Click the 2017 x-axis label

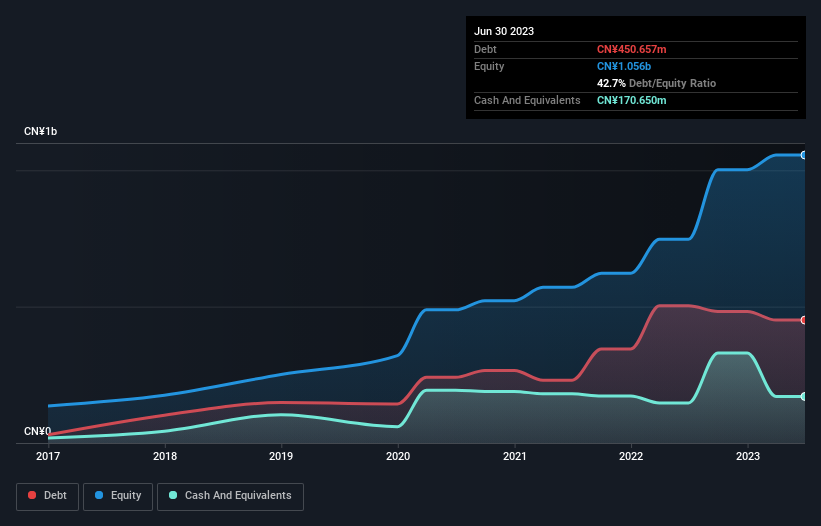48,456
